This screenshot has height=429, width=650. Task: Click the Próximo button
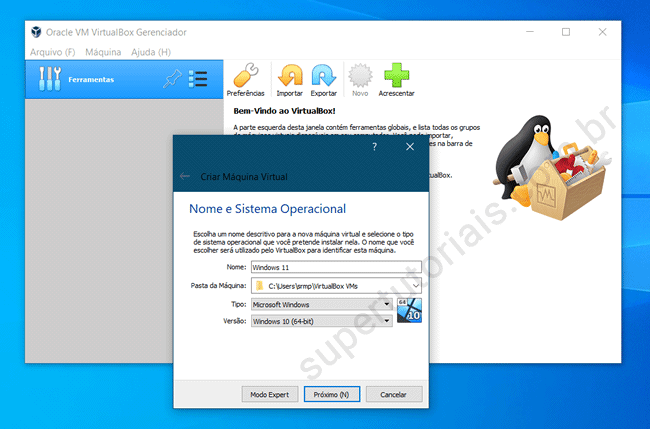click(331, 394)
